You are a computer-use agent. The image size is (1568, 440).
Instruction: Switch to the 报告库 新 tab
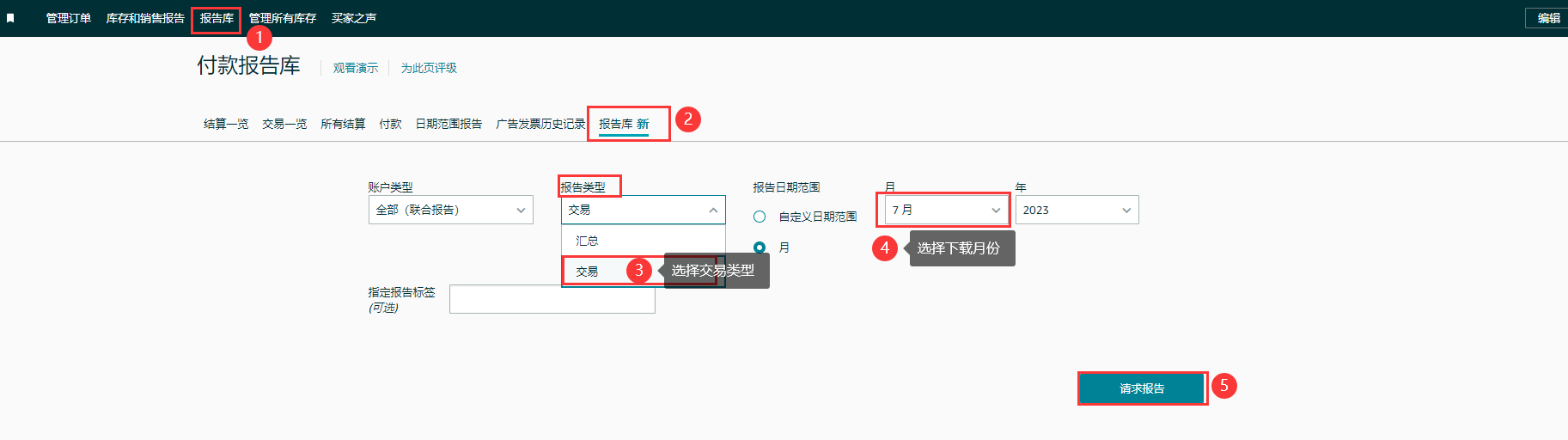coord(624,124)
